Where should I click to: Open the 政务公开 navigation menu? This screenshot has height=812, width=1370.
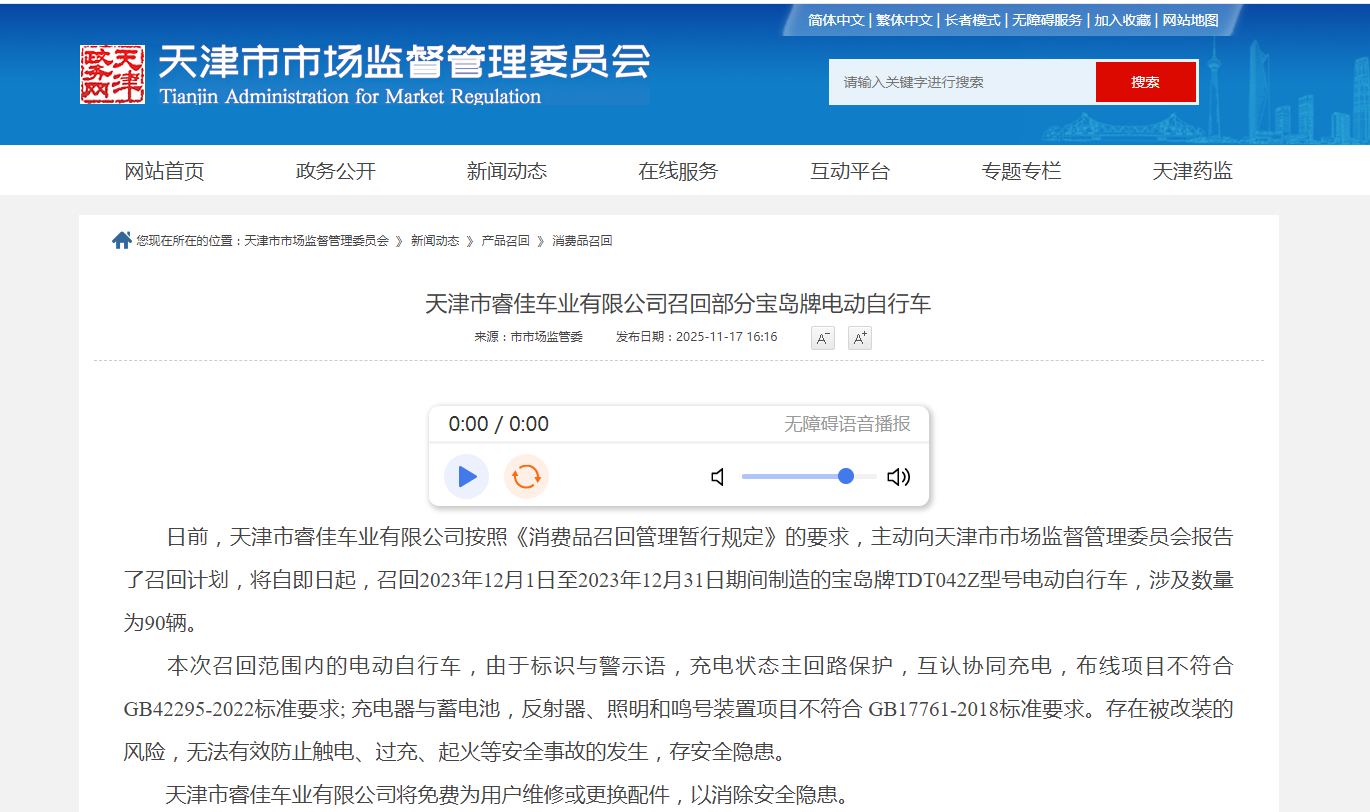336,171
